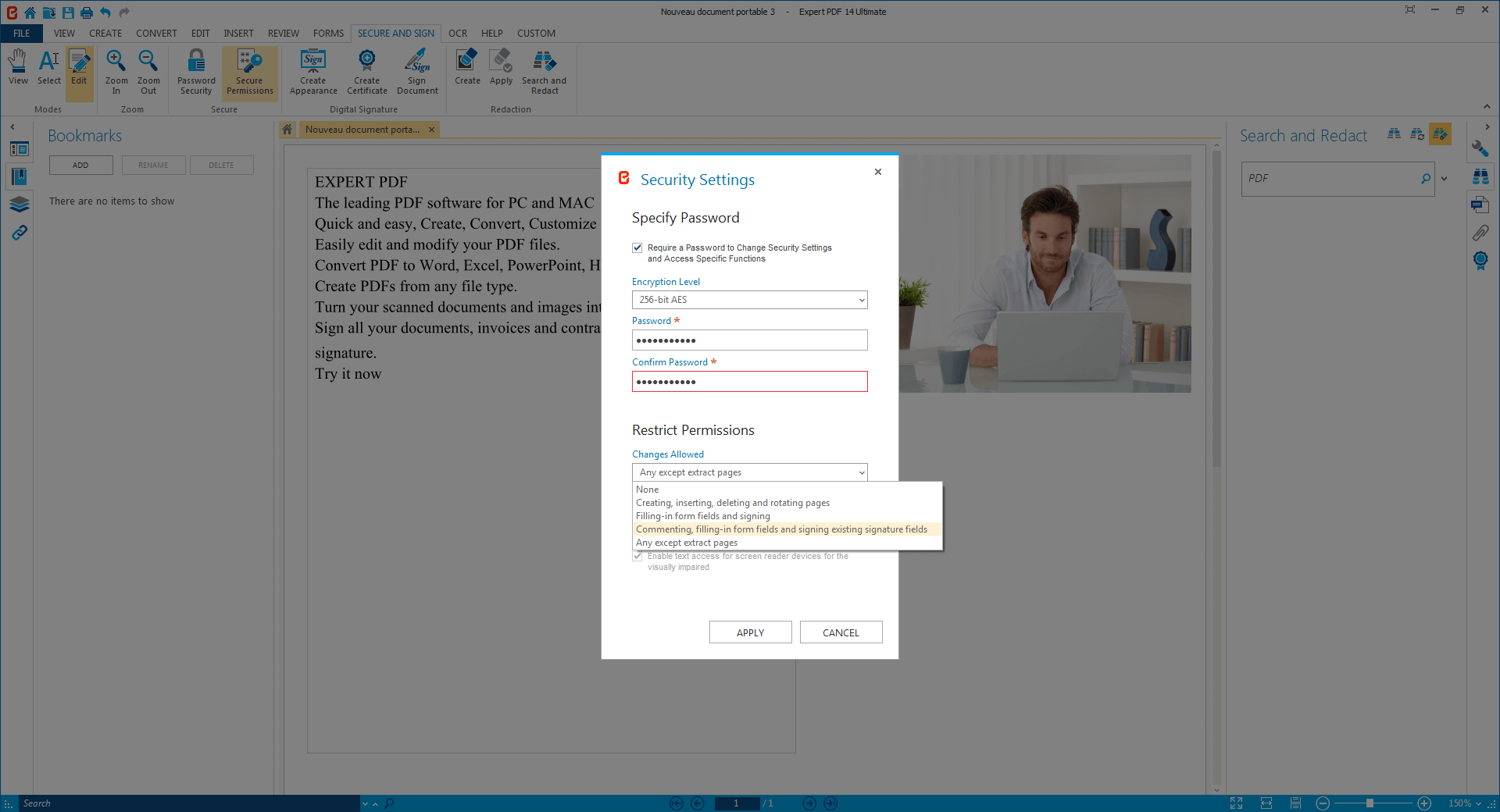
Task: Open the page thumbnails panel icon
Action: (20, 148)
